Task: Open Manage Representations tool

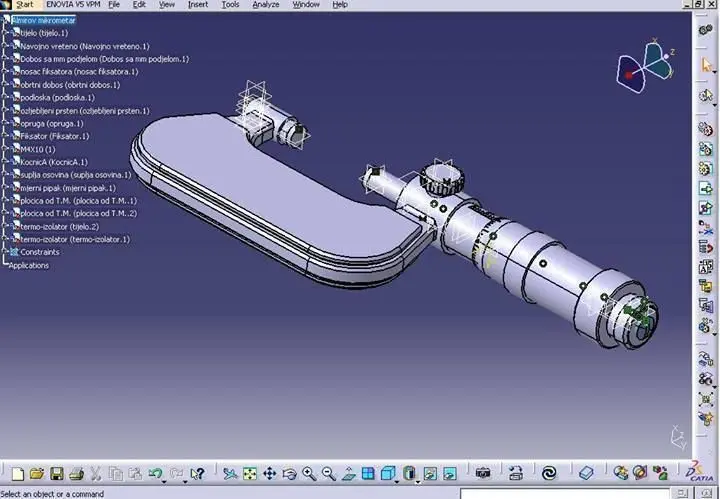Action: [705, 306]
